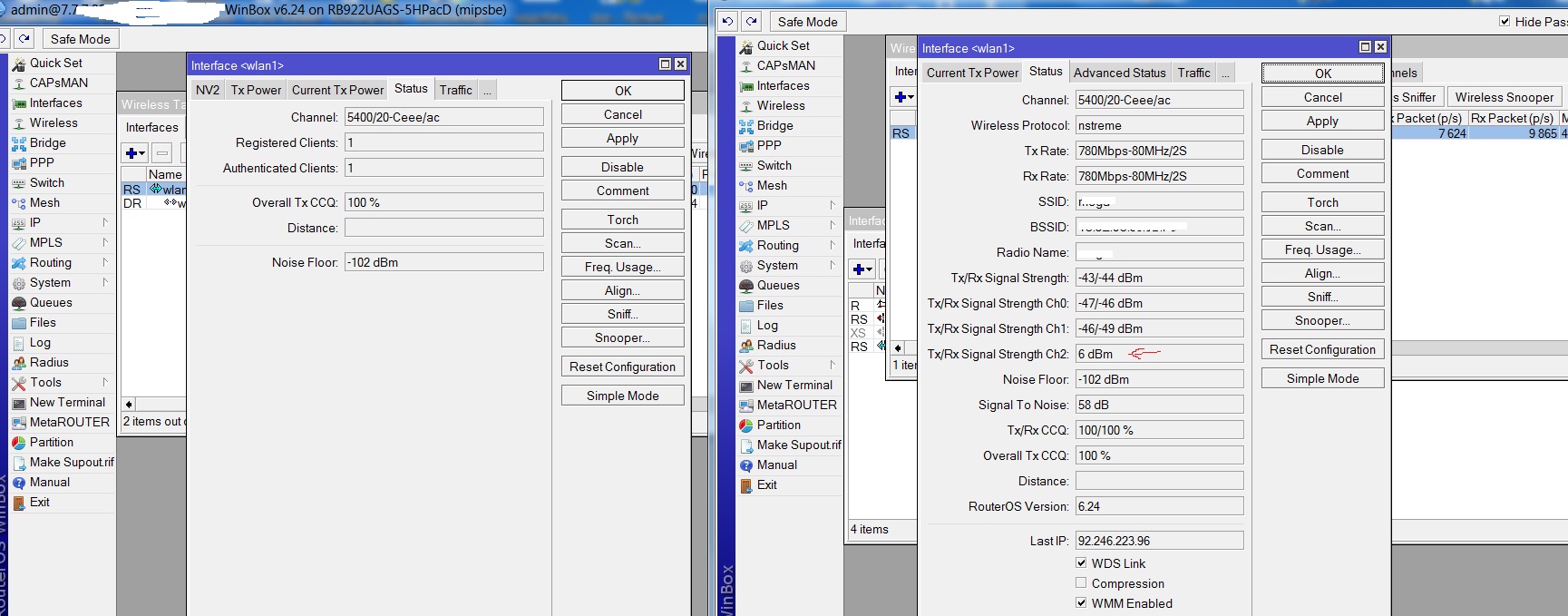Screen dimensions: 1568x616
Task: Click the Noise Floor field in left dialog
Action: coord(443,262)
